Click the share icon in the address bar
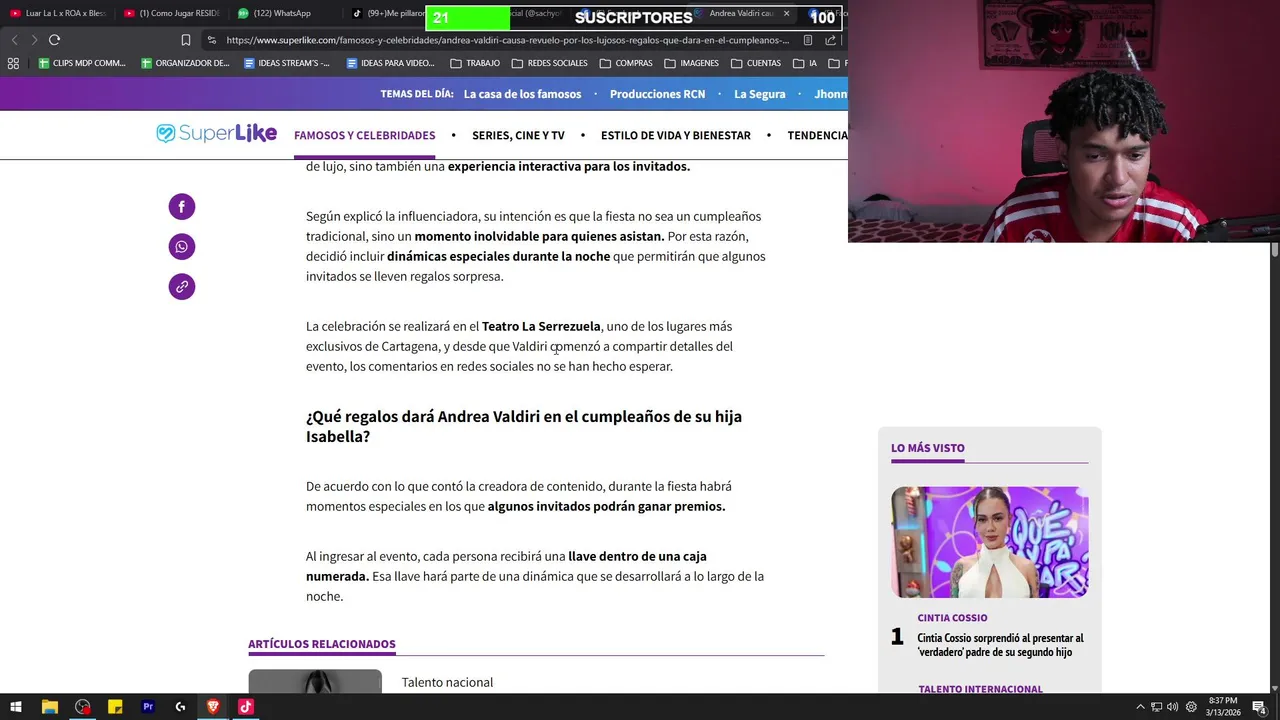Viewport: 1280px width, 720px height. (x=830, y=40)
